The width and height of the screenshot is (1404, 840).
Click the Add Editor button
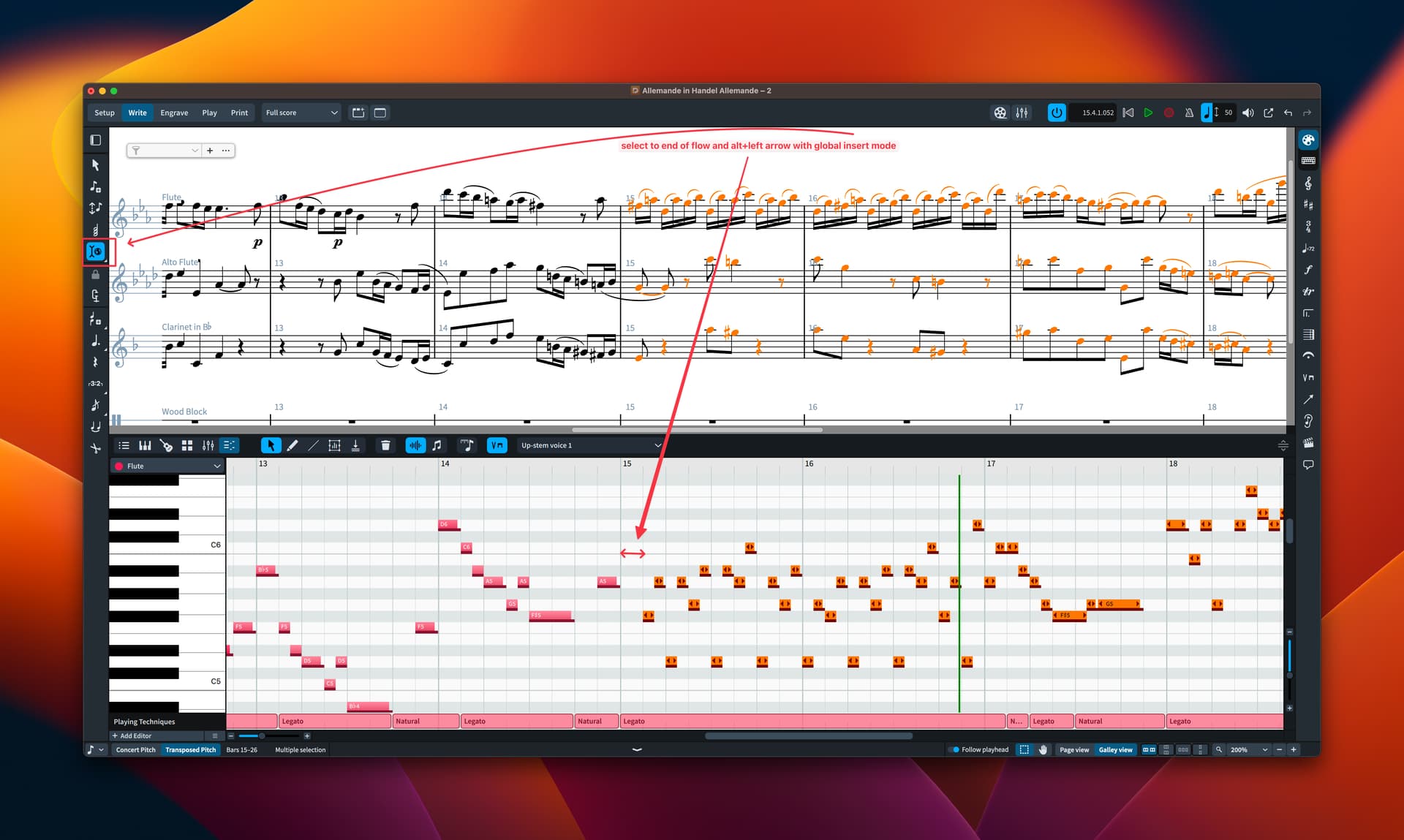click(x=132, y=736)
